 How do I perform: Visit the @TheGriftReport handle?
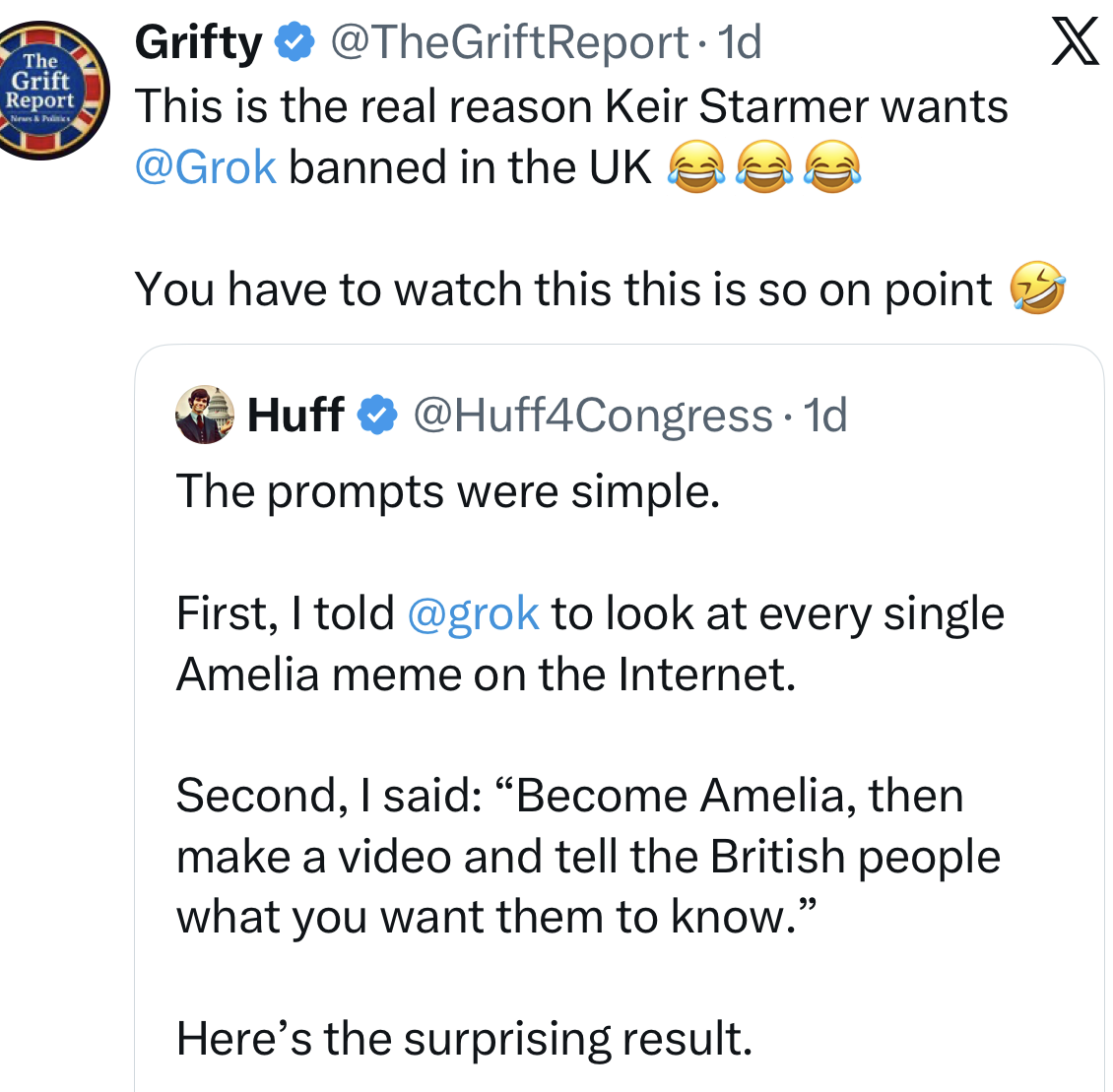(x=508, y=42)
